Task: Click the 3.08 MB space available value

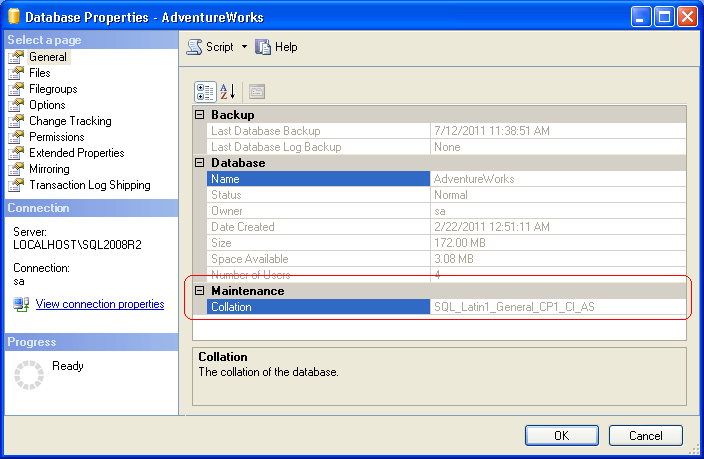Action: pos(453,259)
